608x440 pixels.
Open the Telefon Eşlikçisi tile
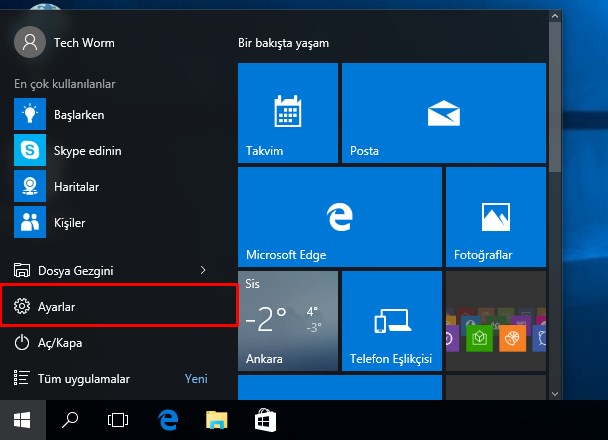(391, 321)
